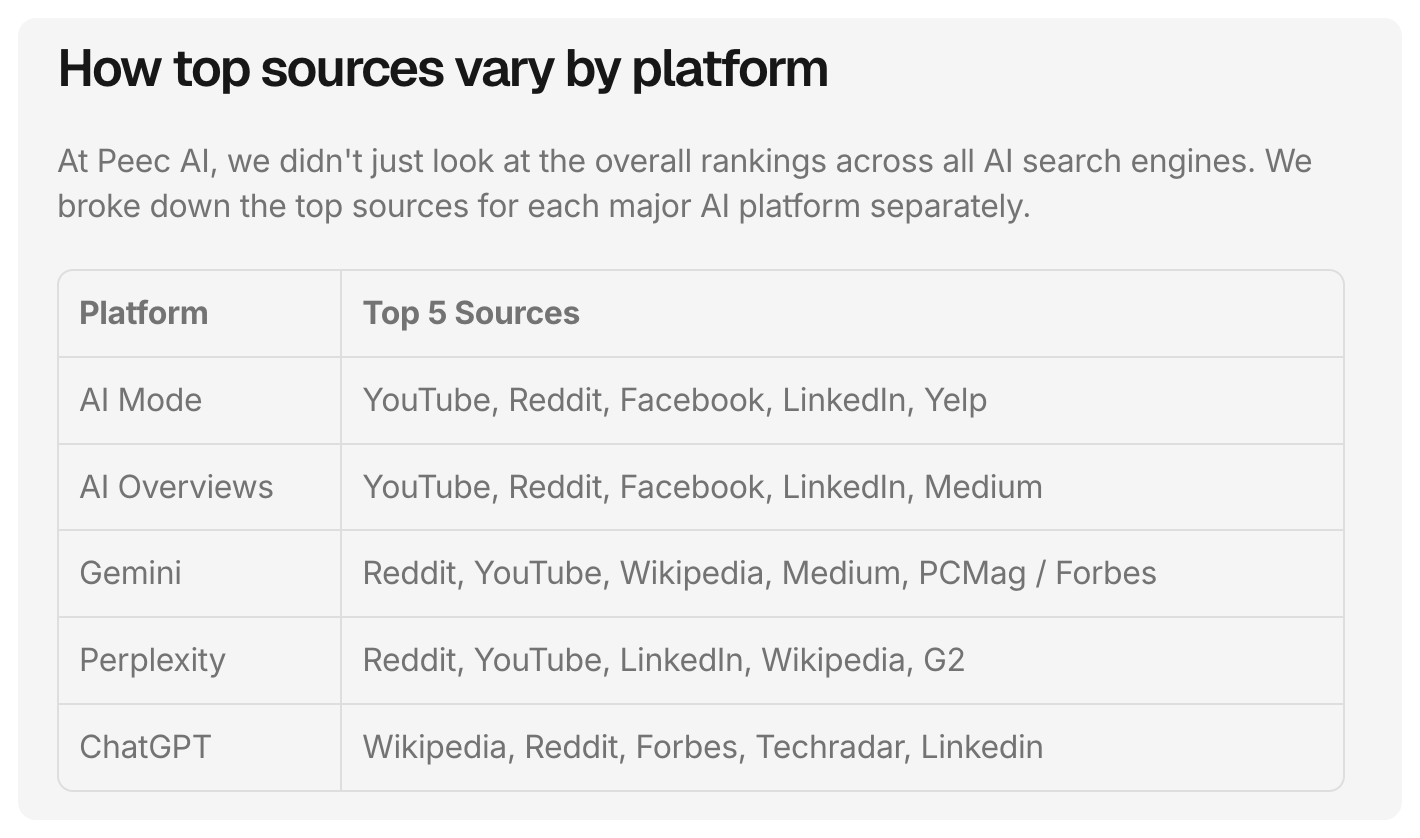The width and height of the screenshot is (1420, 838).
Task: Click the AI Overviews sources ending in Medium
Action: (702, 487)
